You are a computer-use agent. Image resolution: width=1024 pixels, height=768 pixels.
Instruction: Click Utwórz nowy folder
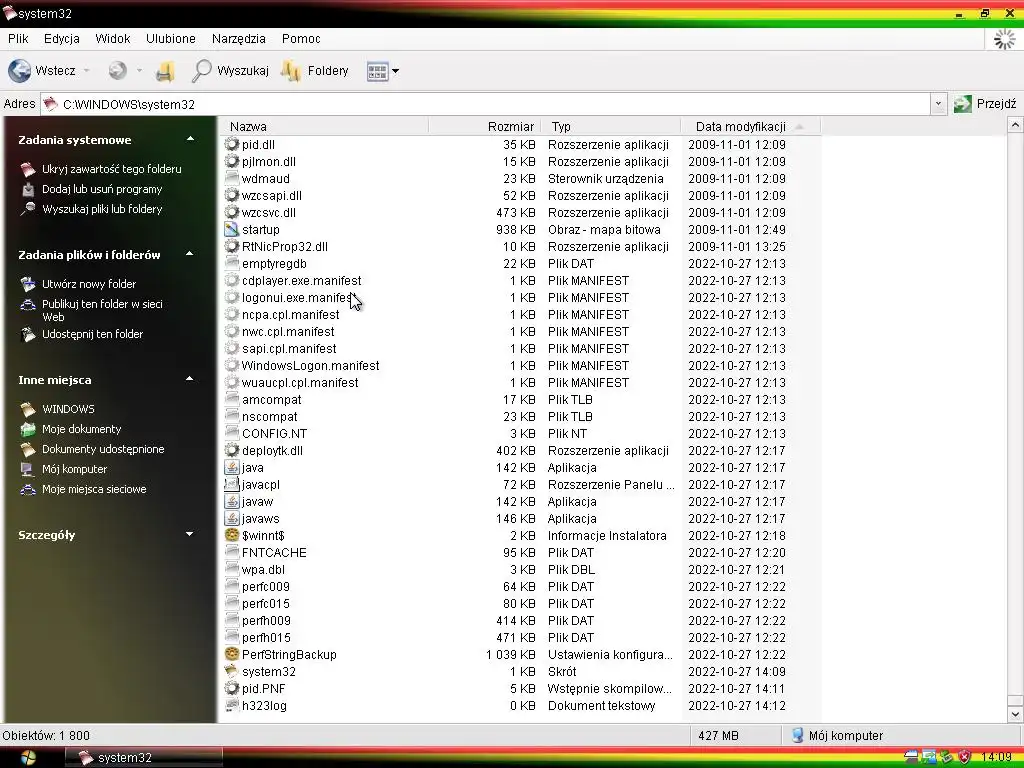[89, 284]
